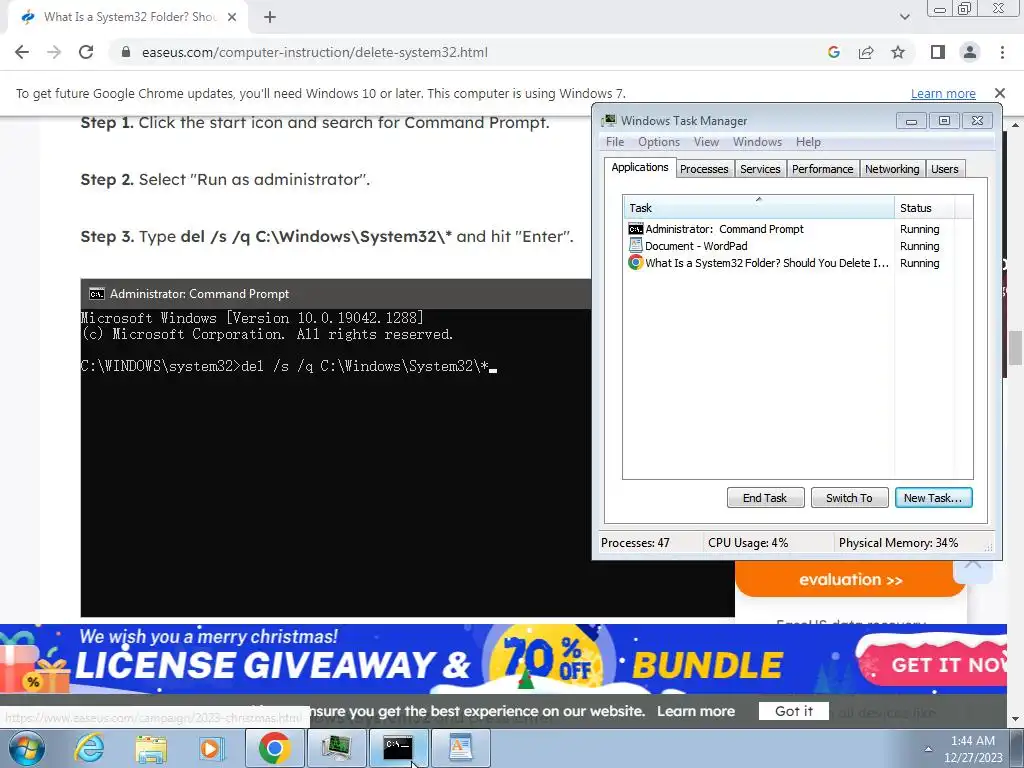Click the Chrome icon beside the System32 Folder task
Screen dimensions: 1024x768
pyautogui.click(x=635, y=263)
